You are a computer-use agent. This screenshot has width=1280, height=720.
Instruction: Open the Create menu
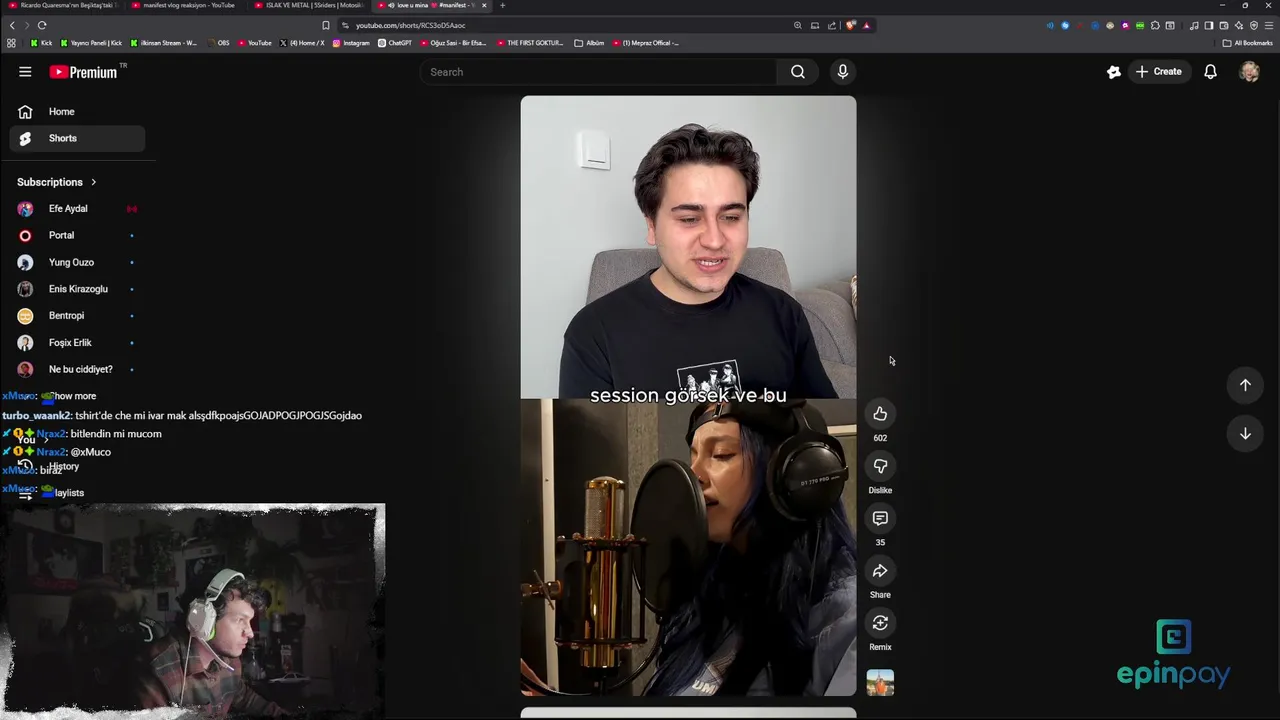(1159, 72)
